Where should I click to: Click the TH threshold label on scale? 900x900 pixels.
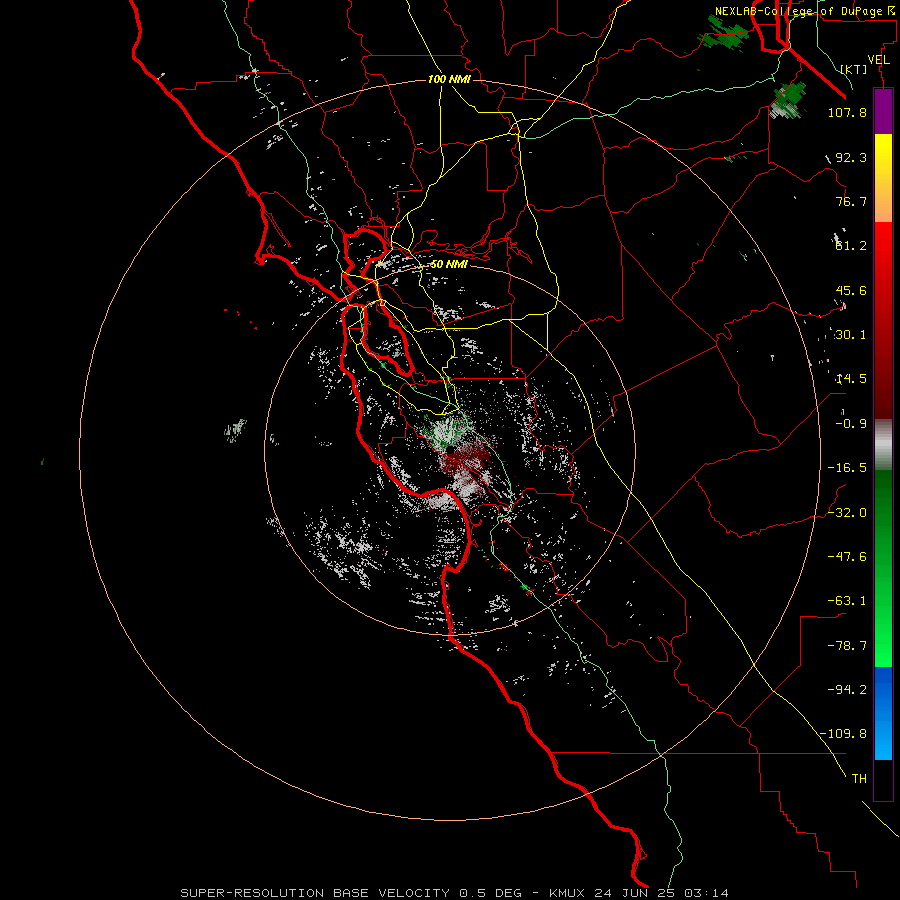pyautogui.click(x=859, y=778)
